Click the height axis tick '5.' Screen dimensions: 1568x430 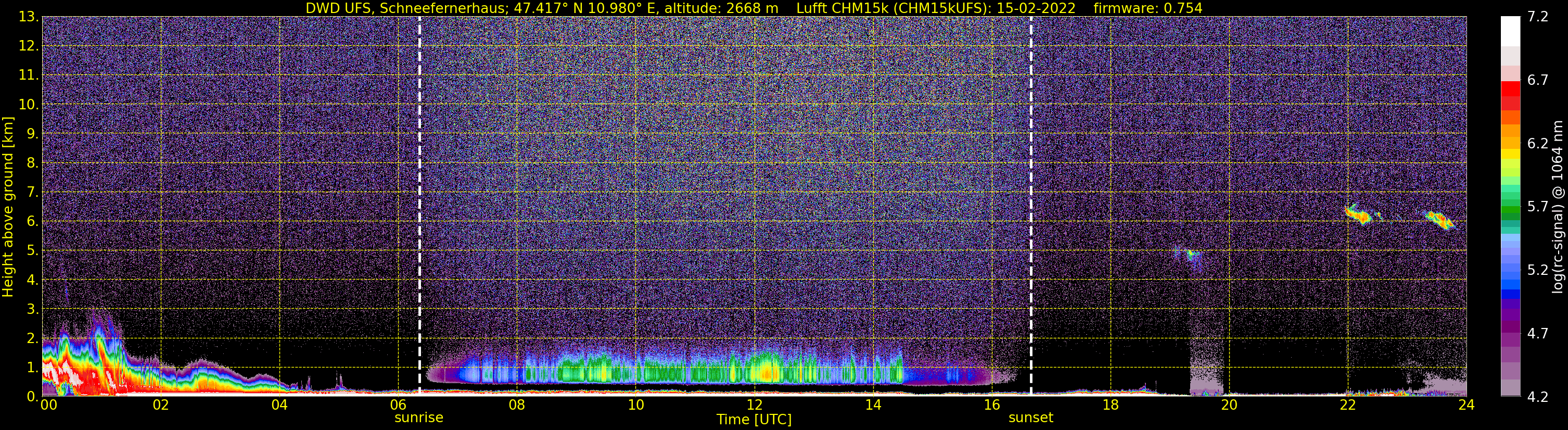click(x=32, y=251)
